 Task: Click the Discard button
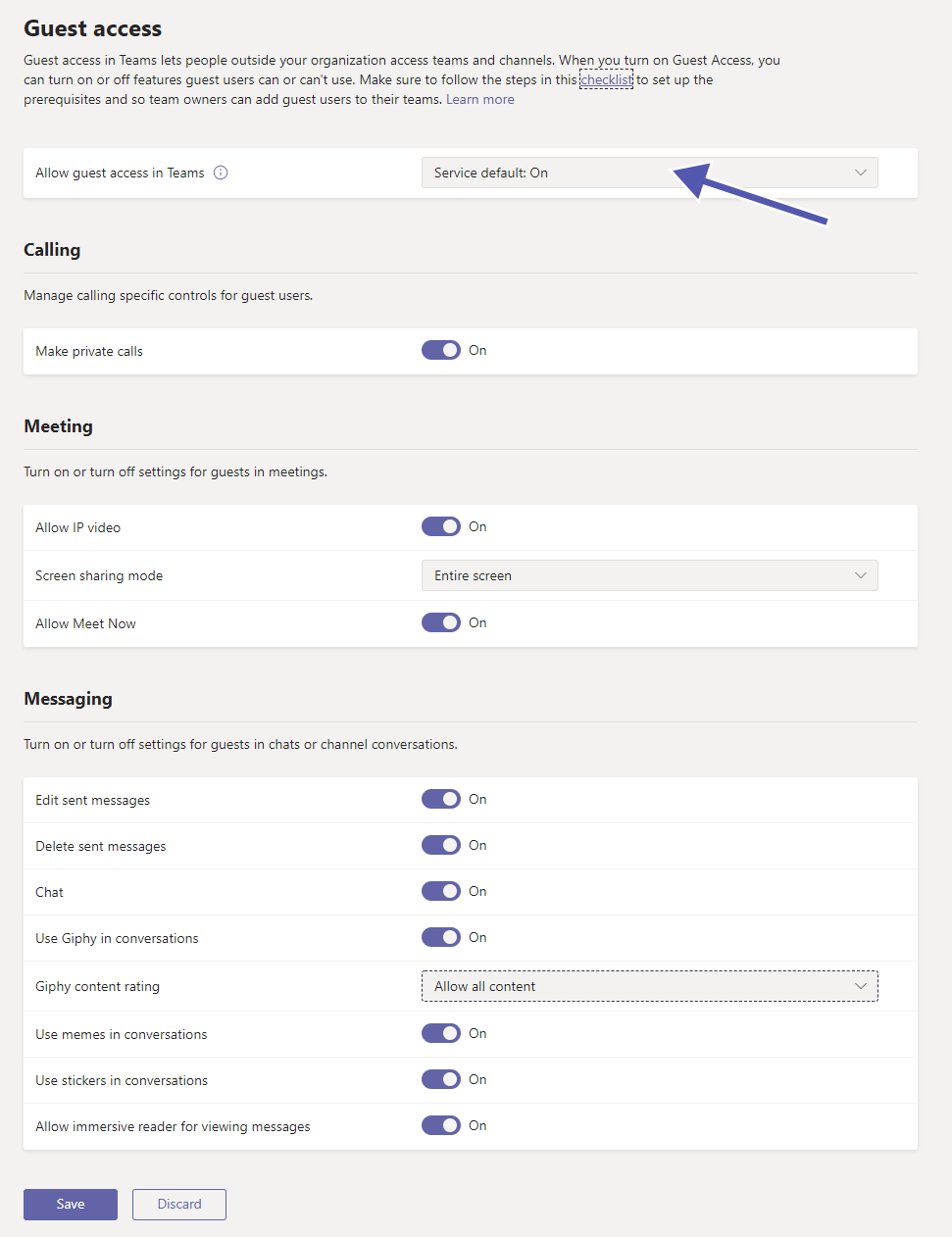[x=179, y=1205]
